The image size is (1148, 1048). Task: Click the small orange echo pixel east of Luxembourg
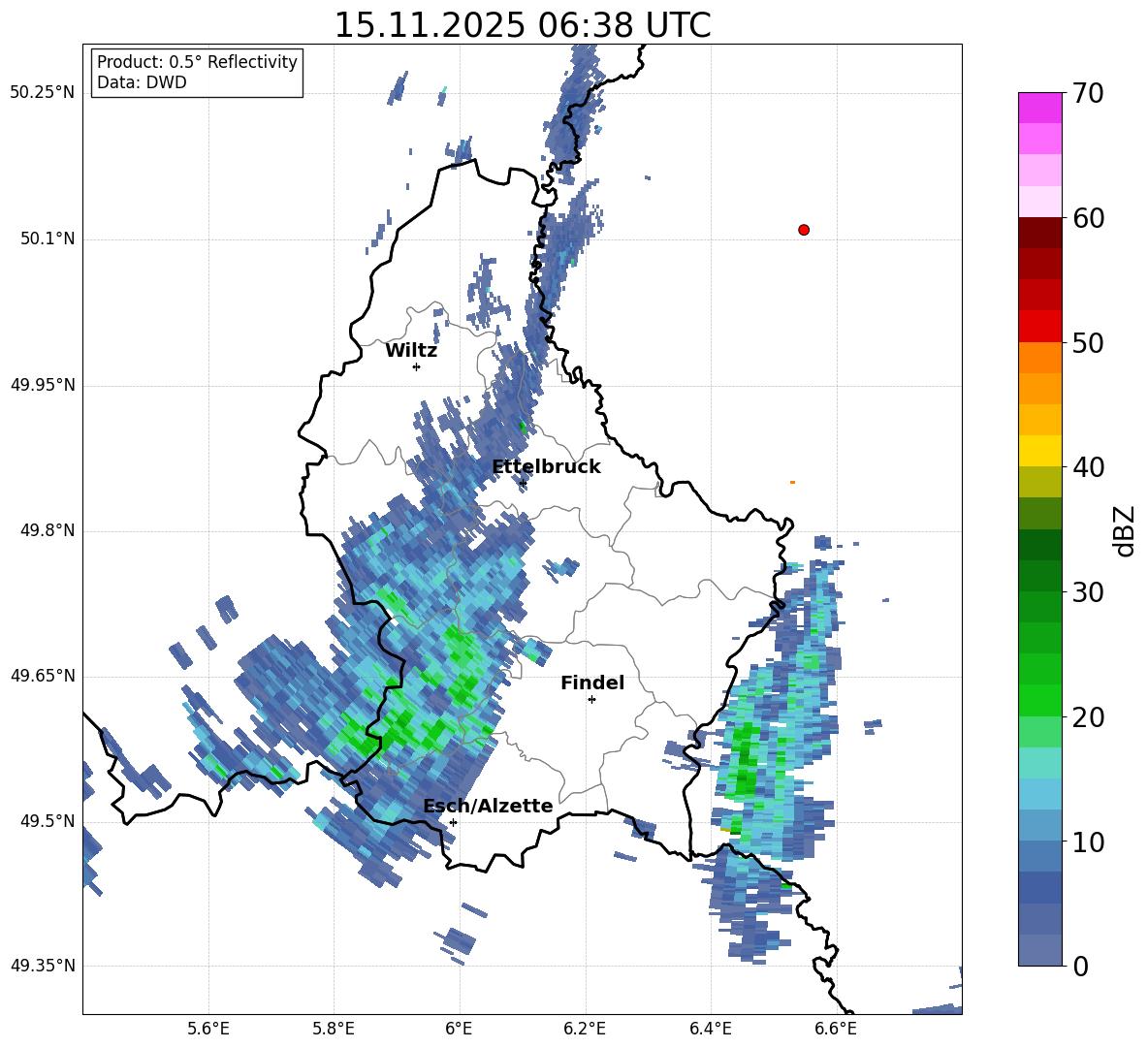[x=792, y=482]
